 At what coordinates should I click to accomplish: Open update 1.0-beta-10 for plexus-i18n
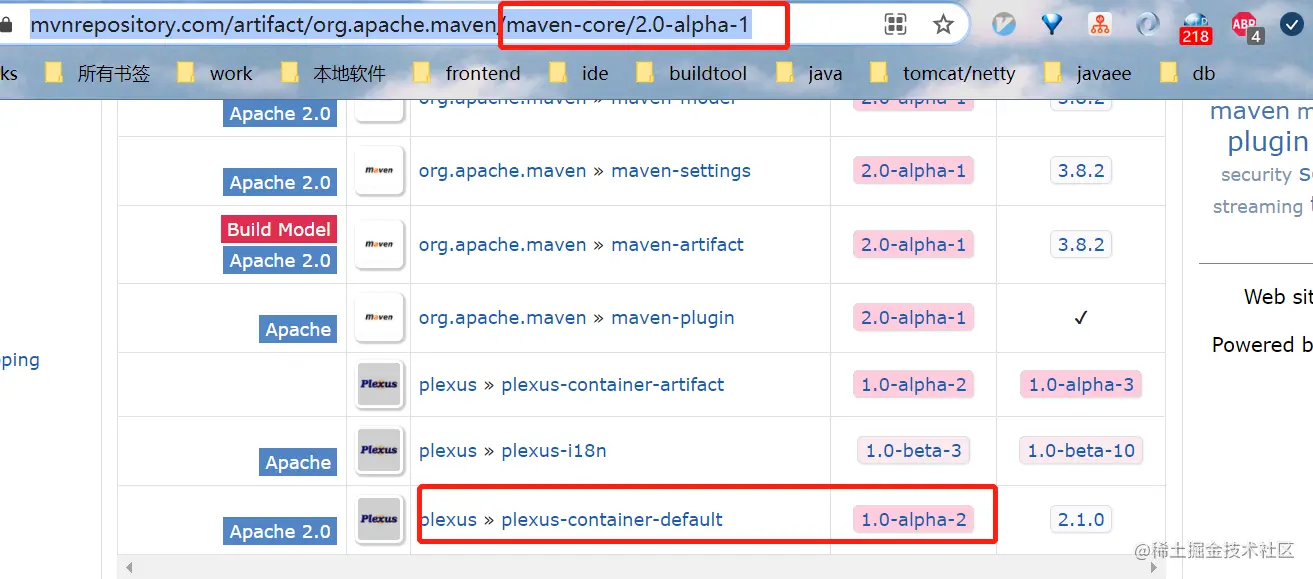[1081, 451]
